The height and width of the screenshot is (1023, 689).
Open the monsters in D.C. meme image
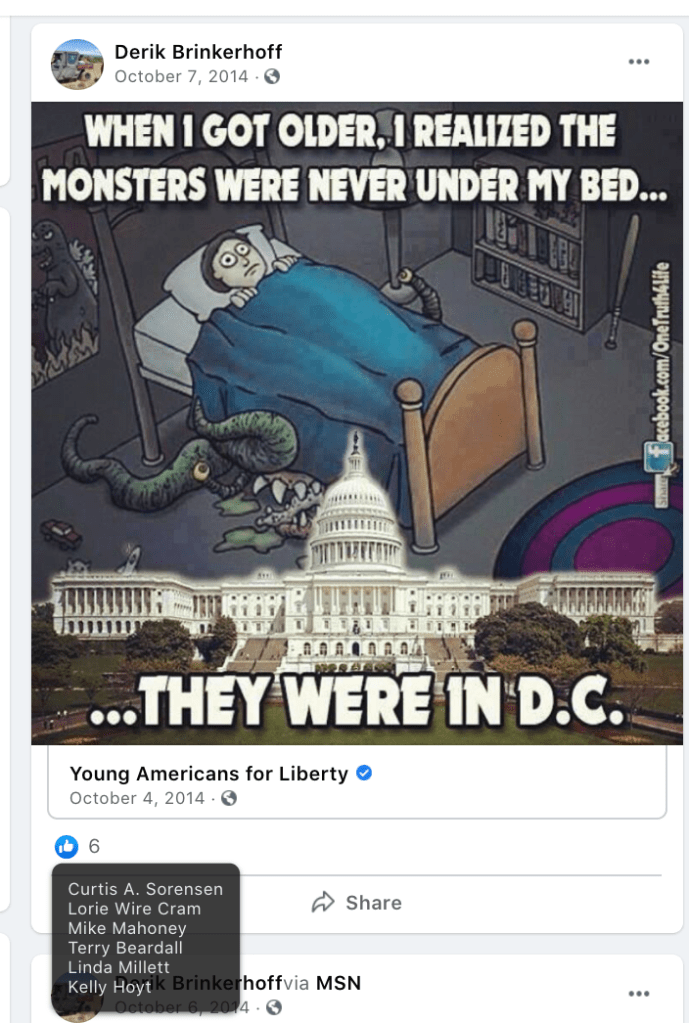pyautogui.click(x=357, y=423)
